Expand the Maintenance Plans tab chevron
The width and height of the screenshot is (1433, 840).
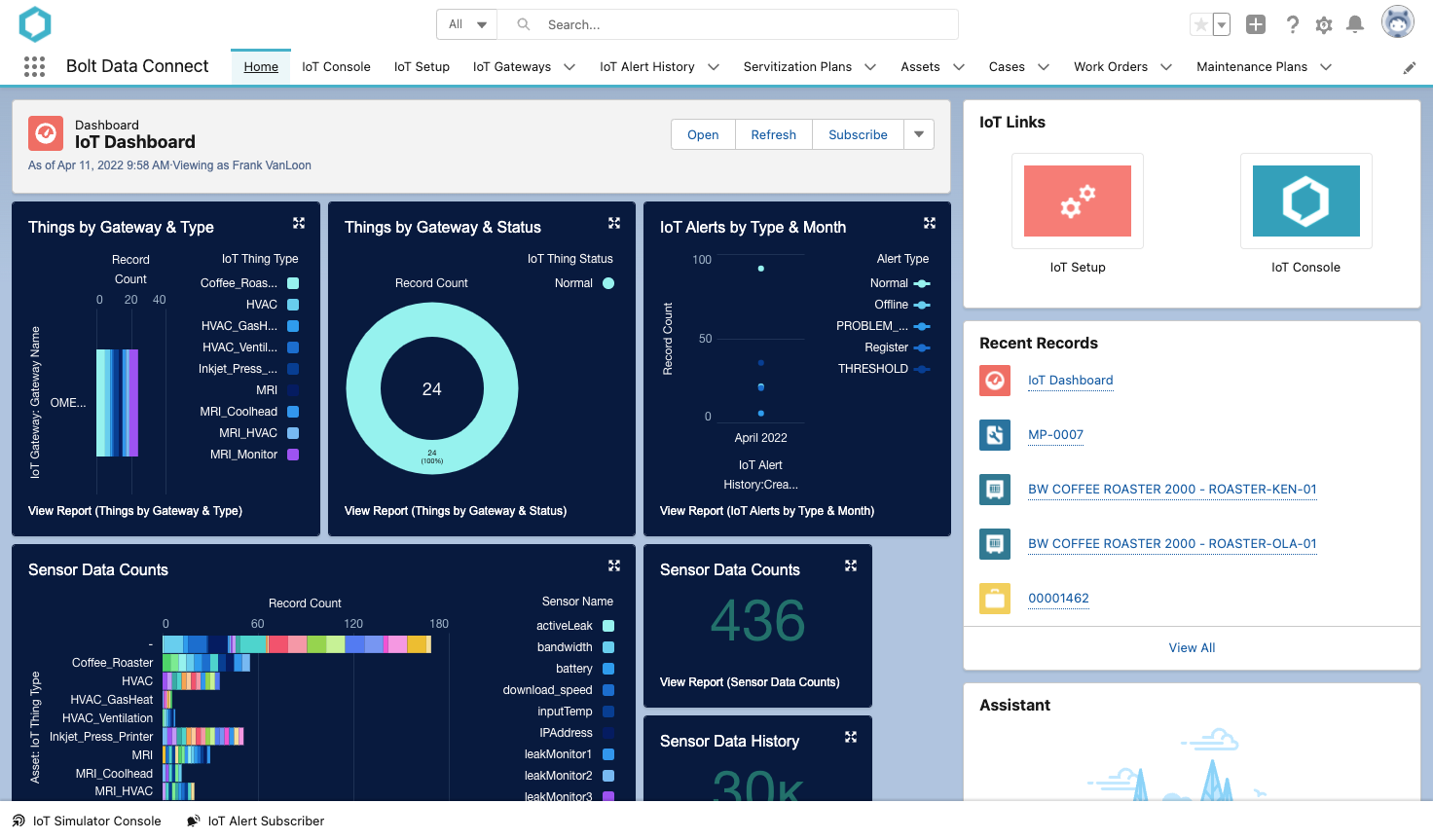pyautogui.click(x=1326, y=67)
